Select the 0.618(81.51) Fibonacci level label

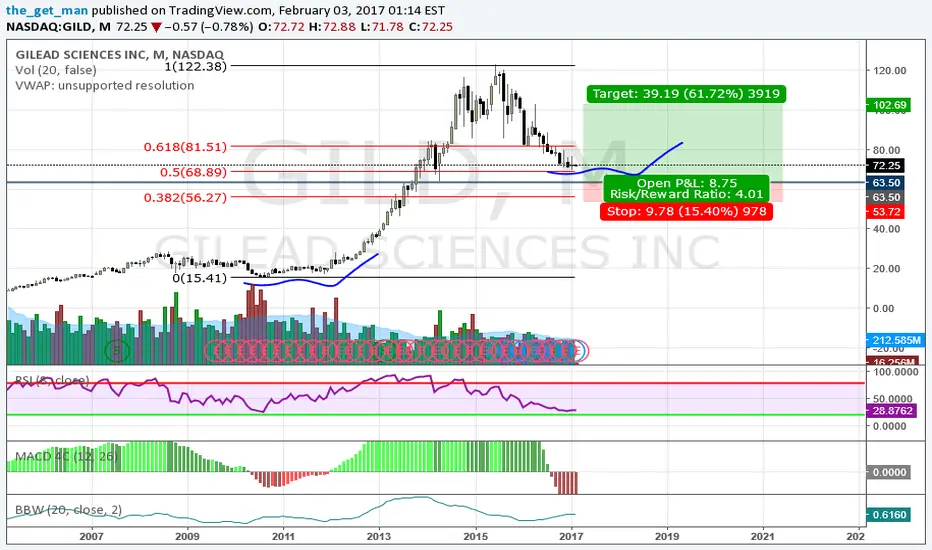pos(185,147)
